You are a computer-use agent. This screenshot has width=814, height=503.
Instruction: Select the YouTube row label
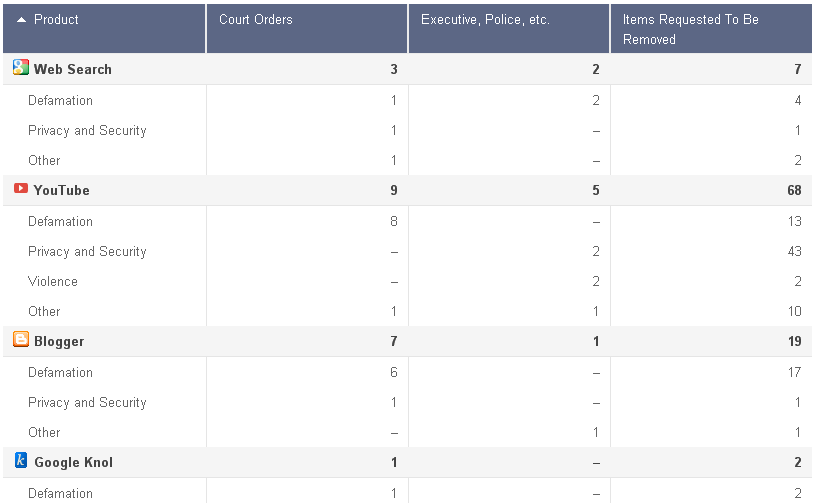pyautogui.click(x=61, y=190)
